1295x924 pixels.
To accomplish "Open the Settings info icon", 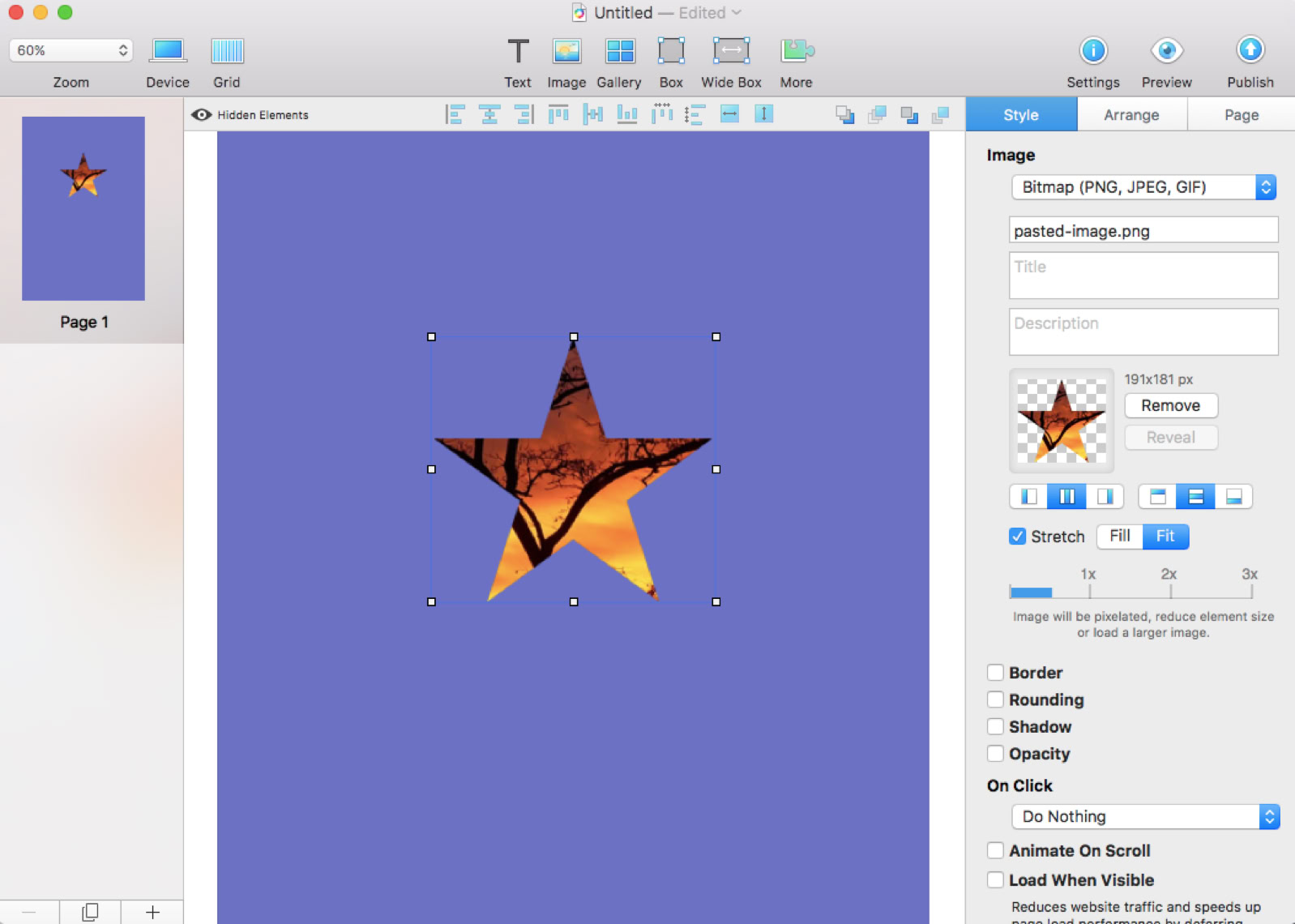I will 1092,51.
